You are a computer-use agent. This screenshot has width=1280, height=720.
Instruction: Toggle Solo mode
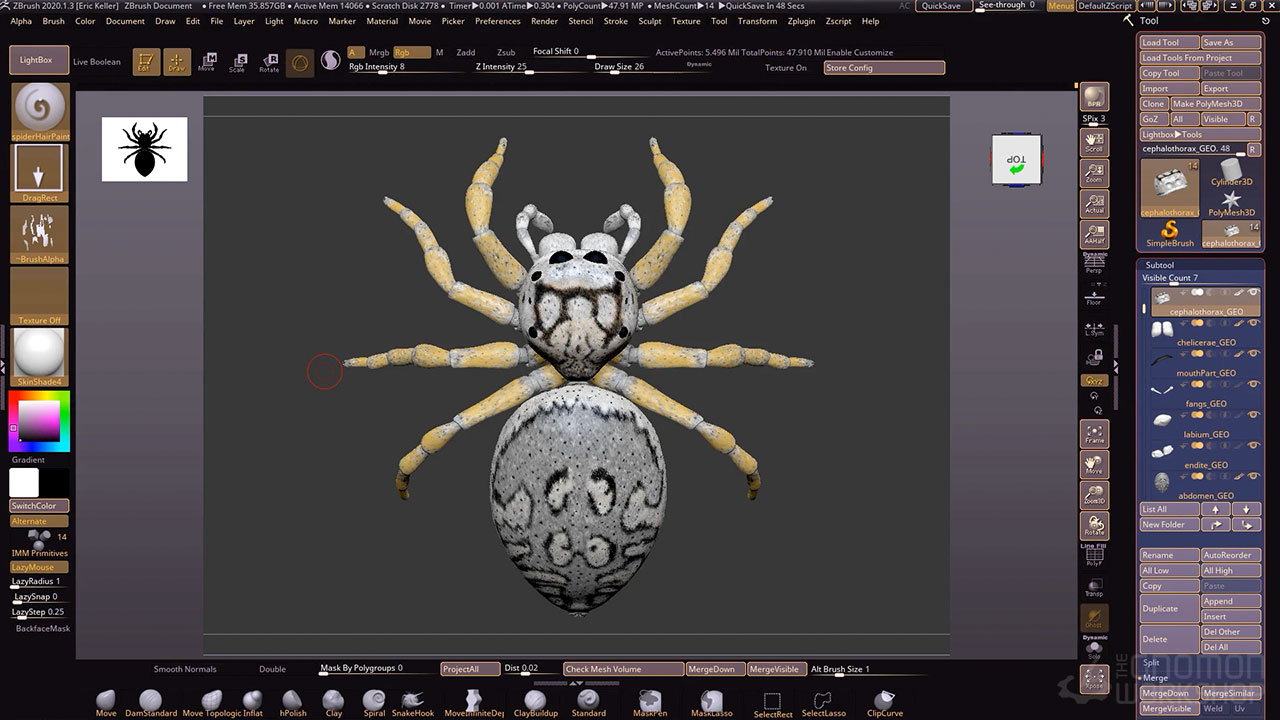coord(1095,651)
